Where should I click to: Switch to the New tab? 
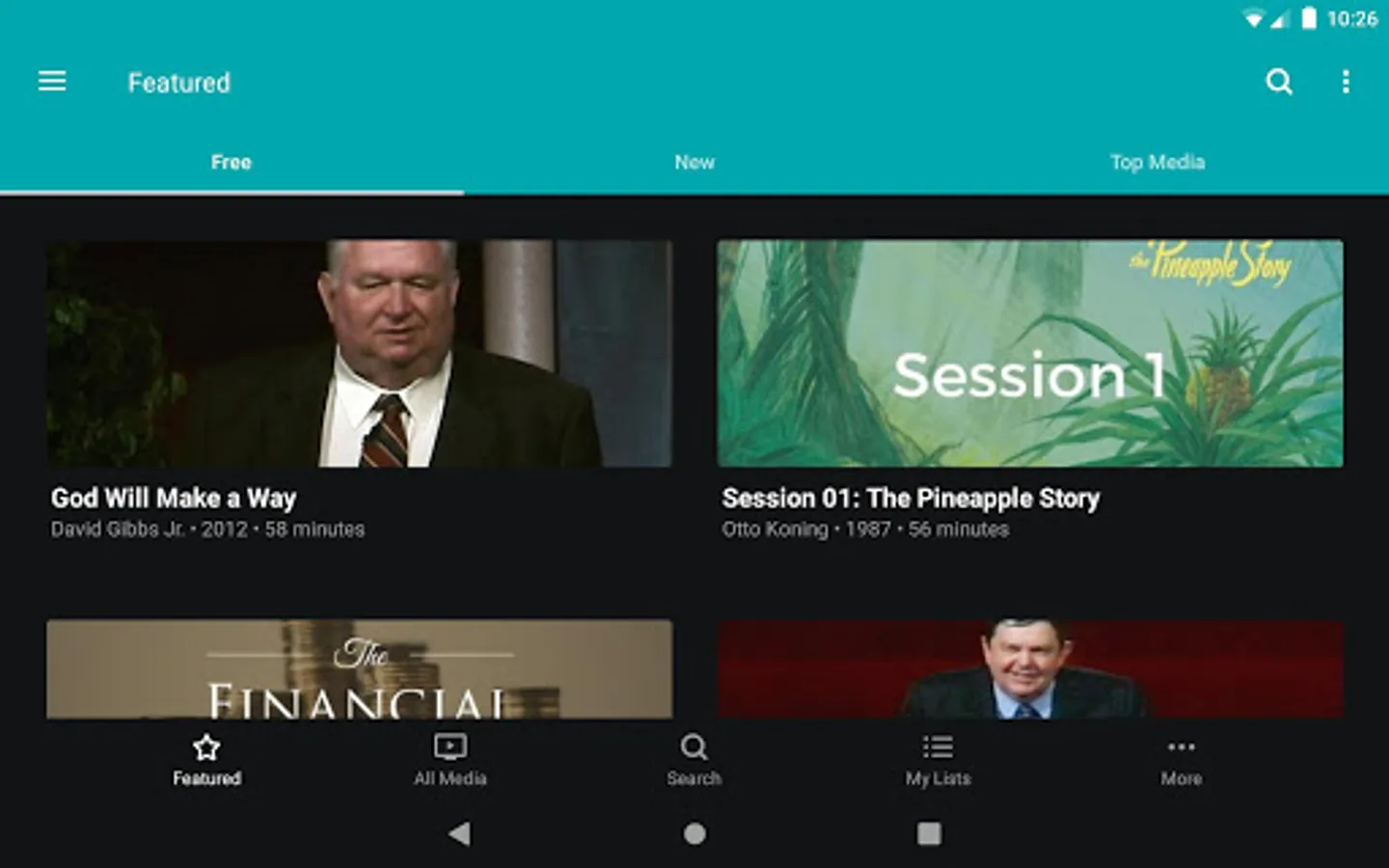coord(694,162)
